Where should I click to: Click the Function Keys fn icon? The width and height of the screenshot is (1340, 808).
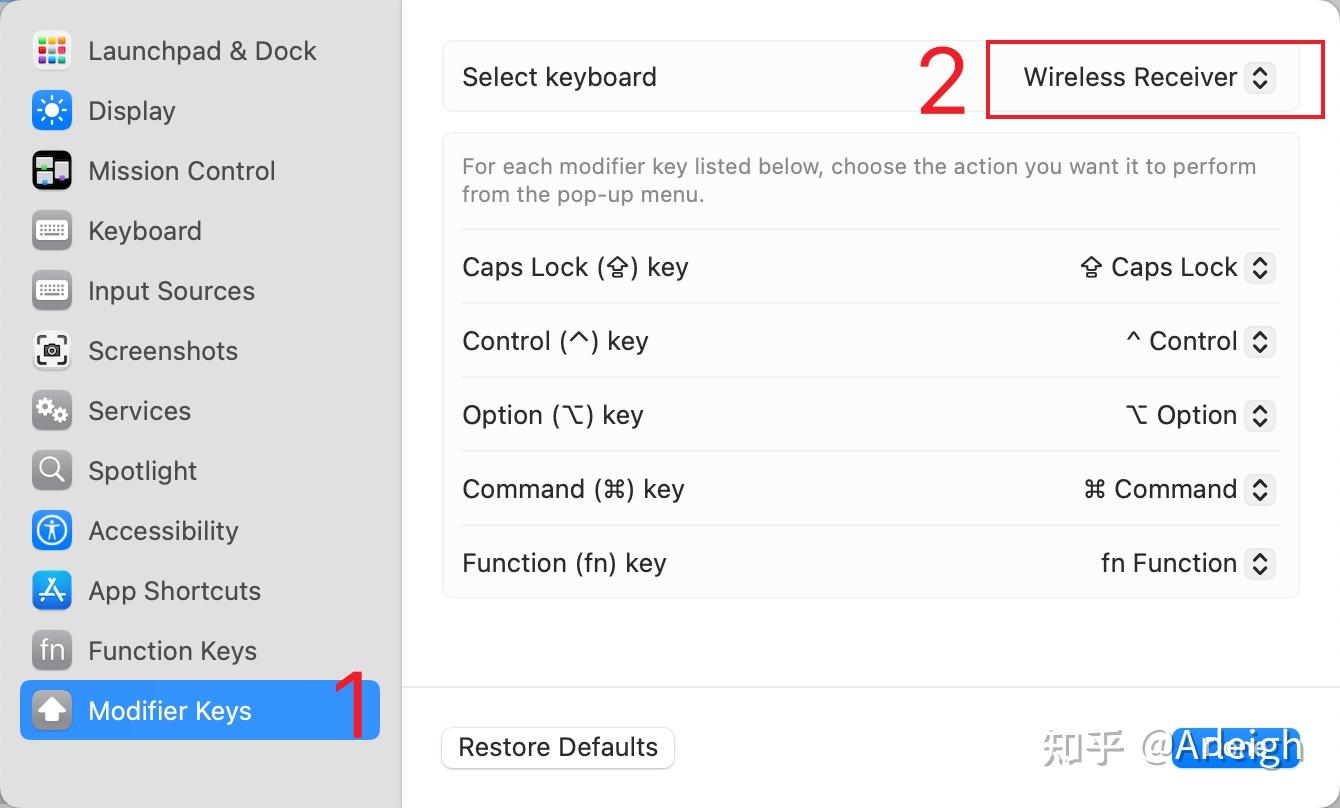point(51,651)
